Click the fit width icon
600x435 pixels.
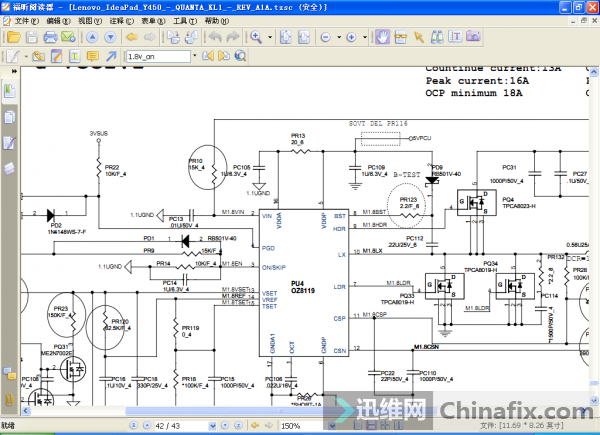coord(304,37)
